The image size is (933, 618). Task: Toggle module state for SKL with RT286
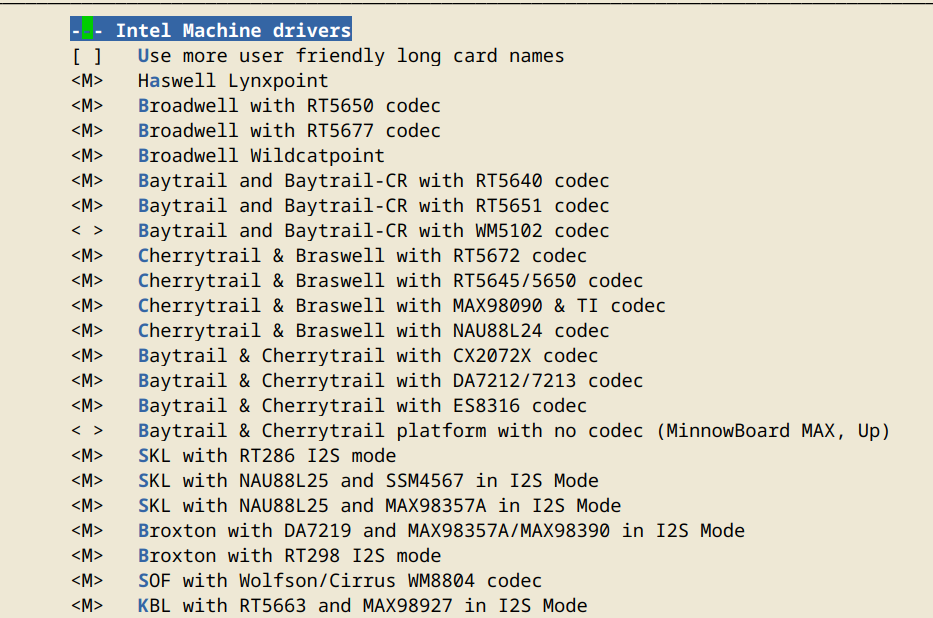click(87, 456)
